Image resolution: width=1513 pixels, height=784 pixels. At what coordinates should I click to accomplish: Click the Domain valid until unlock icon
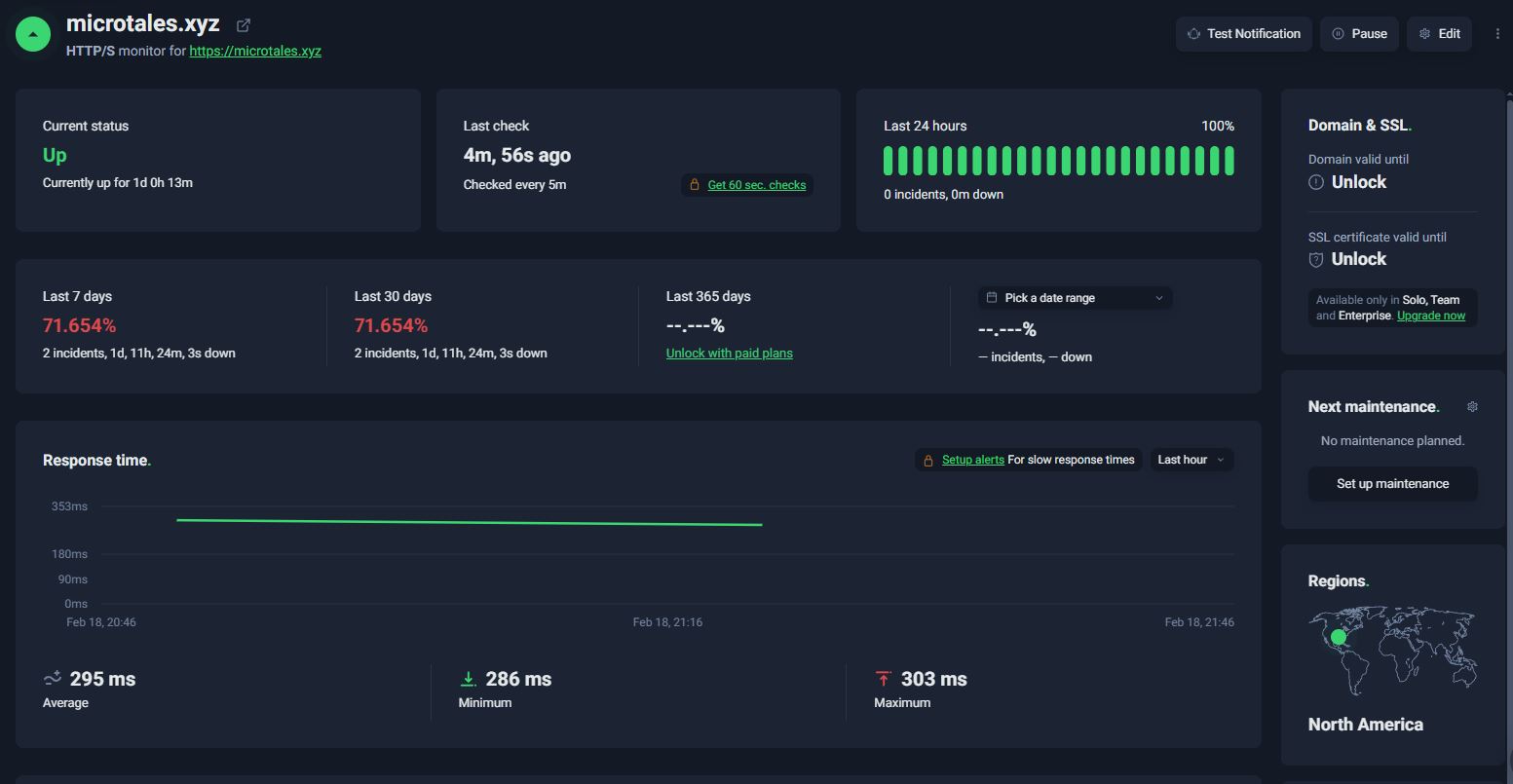[1316, 182]
